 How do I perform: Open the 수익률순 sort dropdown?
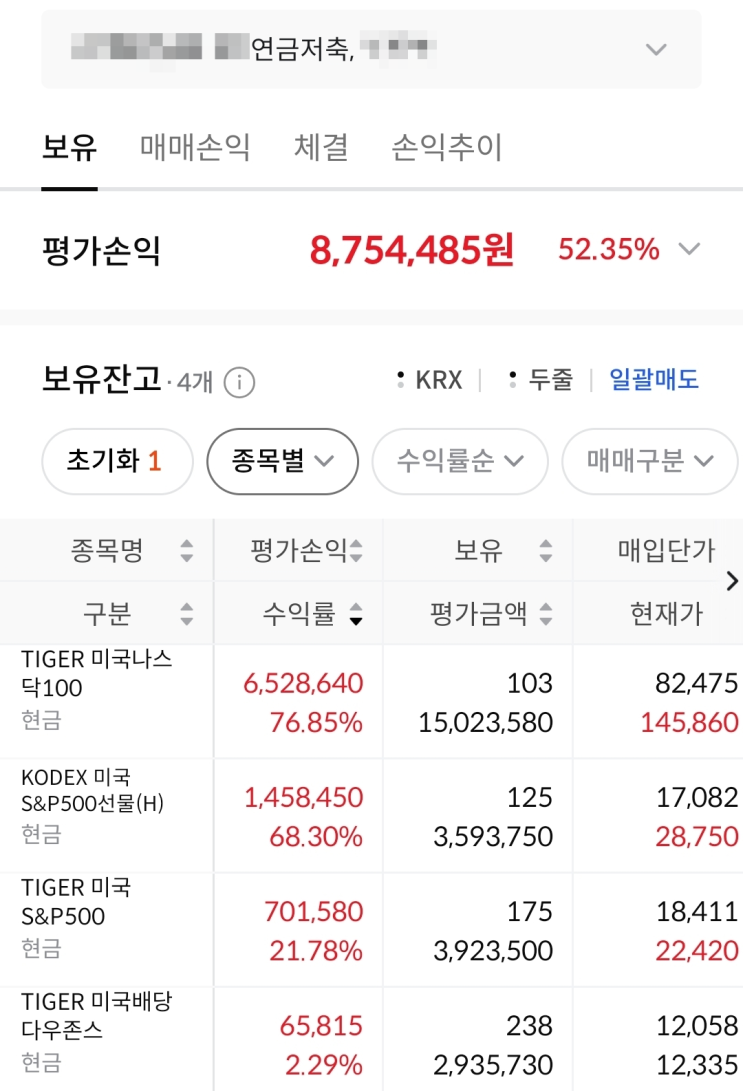coord(459,461)
